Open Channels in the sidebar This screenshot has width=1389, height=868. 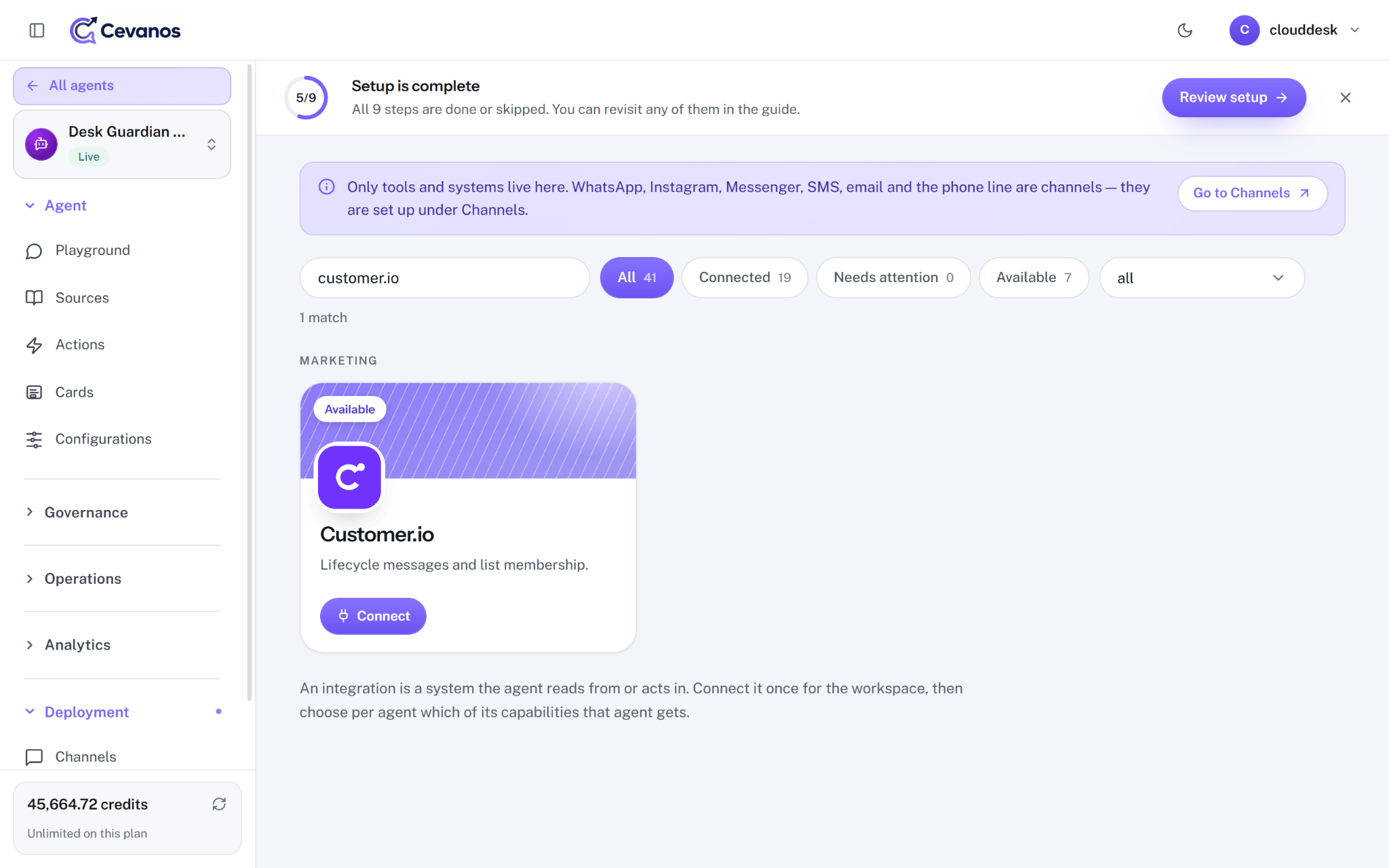122,756
